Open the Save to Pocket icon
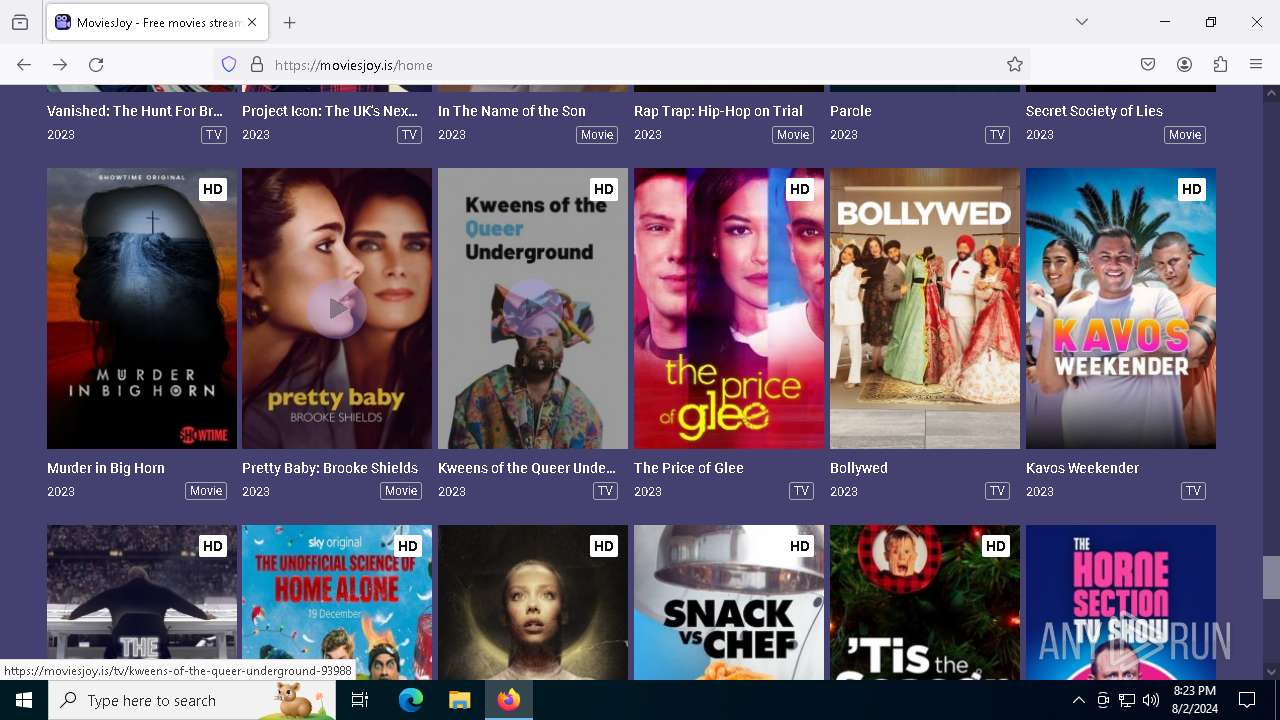 coord(1148,65)
